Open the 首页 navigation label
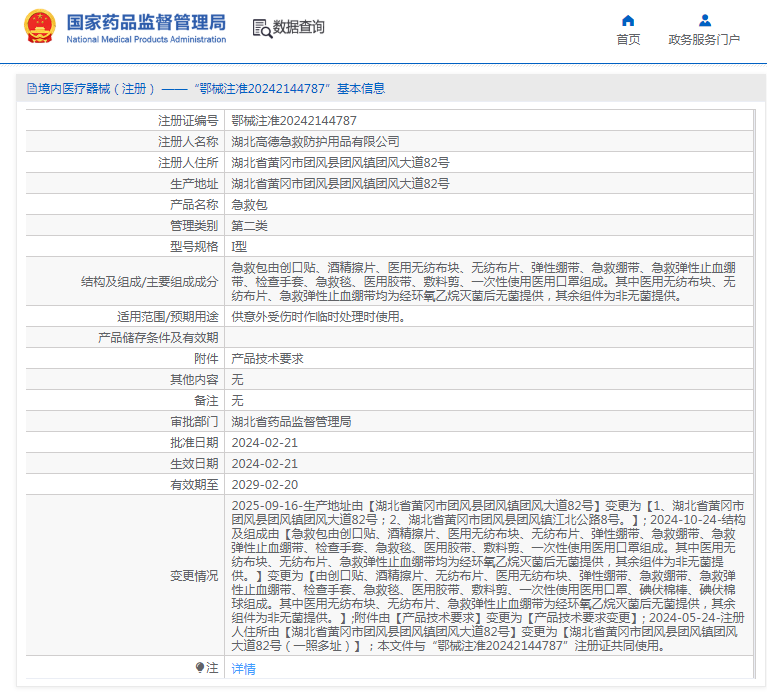This screenshot has height=697, width=767. pyautogui.click(x=628, y=40)
